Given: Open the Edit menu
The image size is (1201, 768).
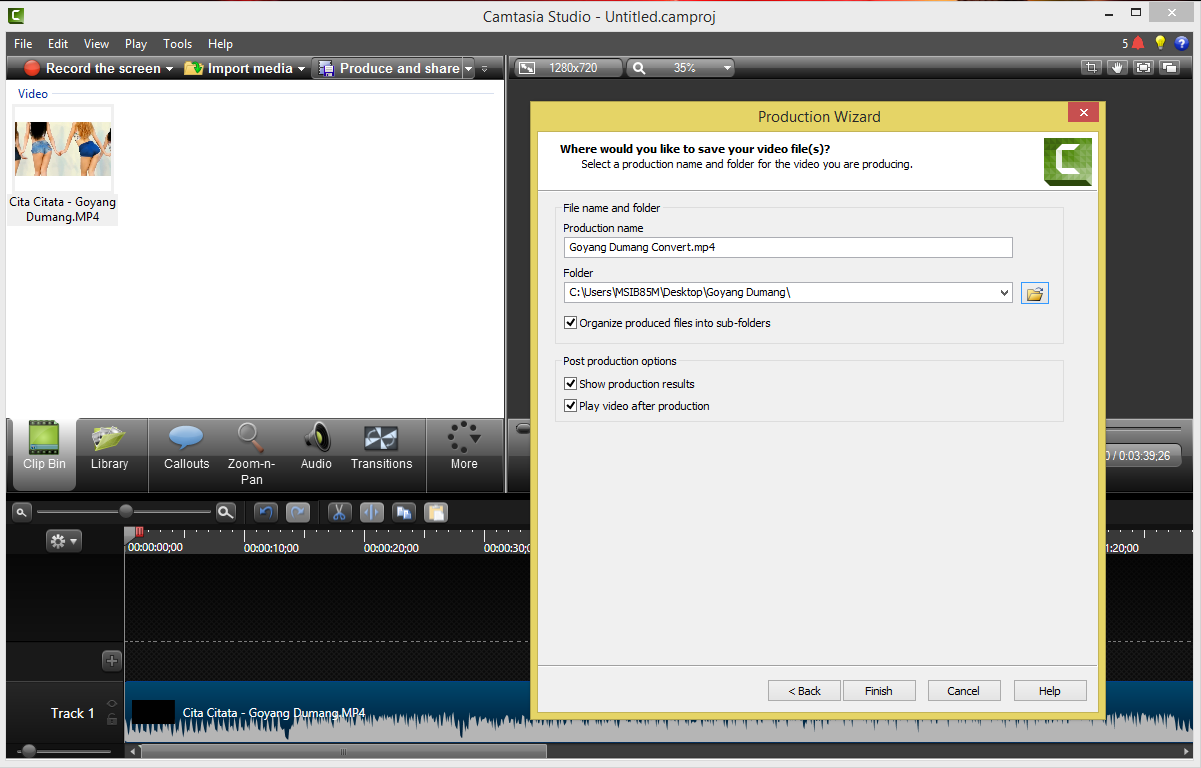Looking at the screenshot, I should pyautogui.click(x=58, y=44).
